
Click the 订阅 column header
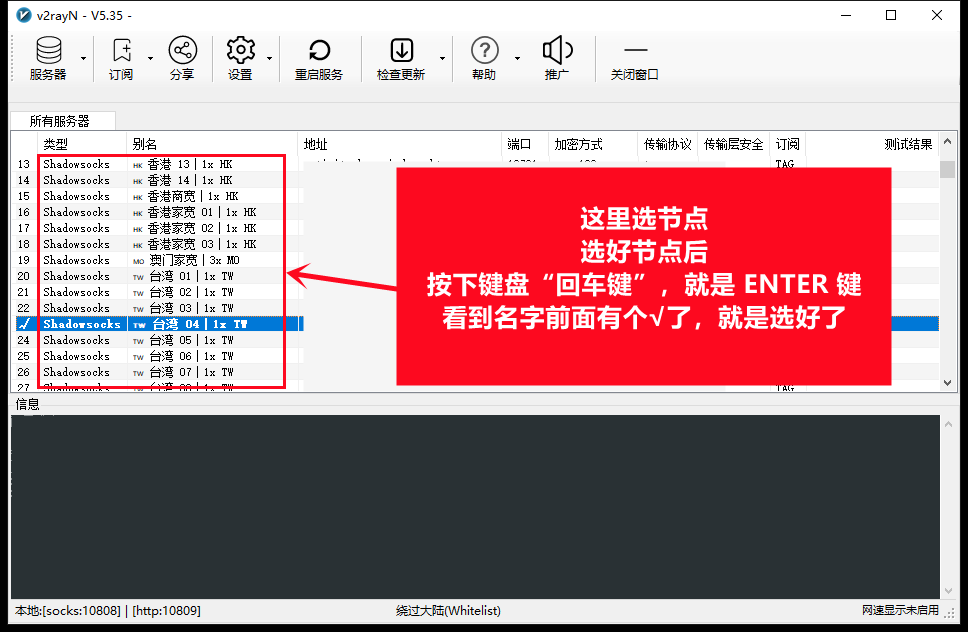pos(788,144)
